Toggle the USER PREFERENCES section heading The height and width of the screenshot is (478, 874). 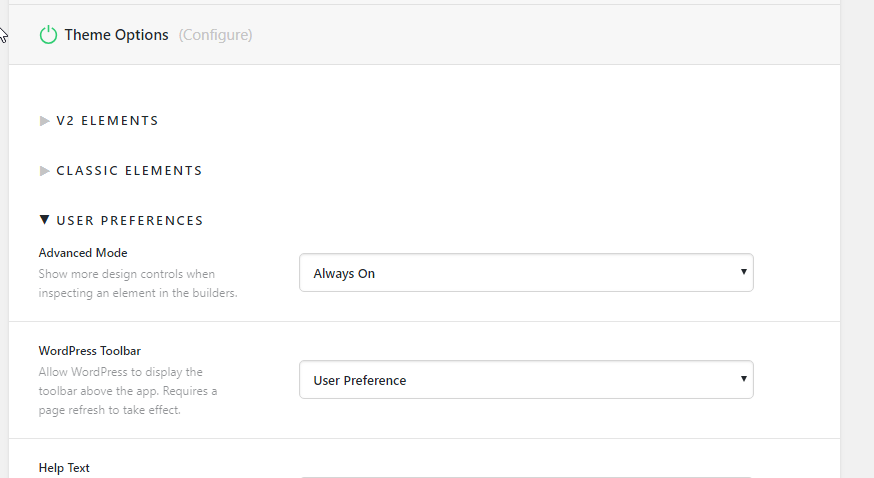coord(130,221)
